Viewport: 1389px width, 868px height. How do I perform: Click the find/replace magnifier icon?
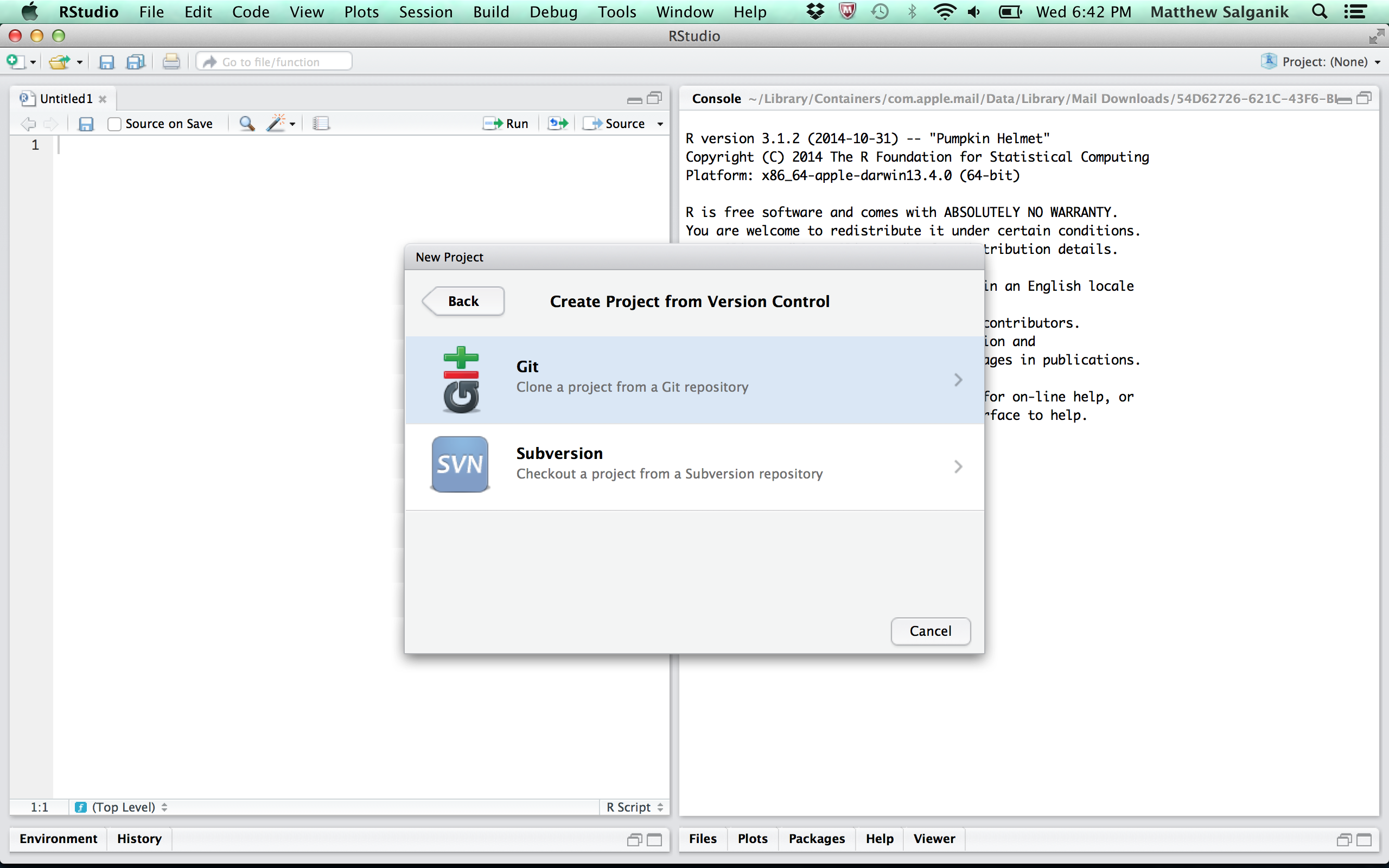[247, 124]
